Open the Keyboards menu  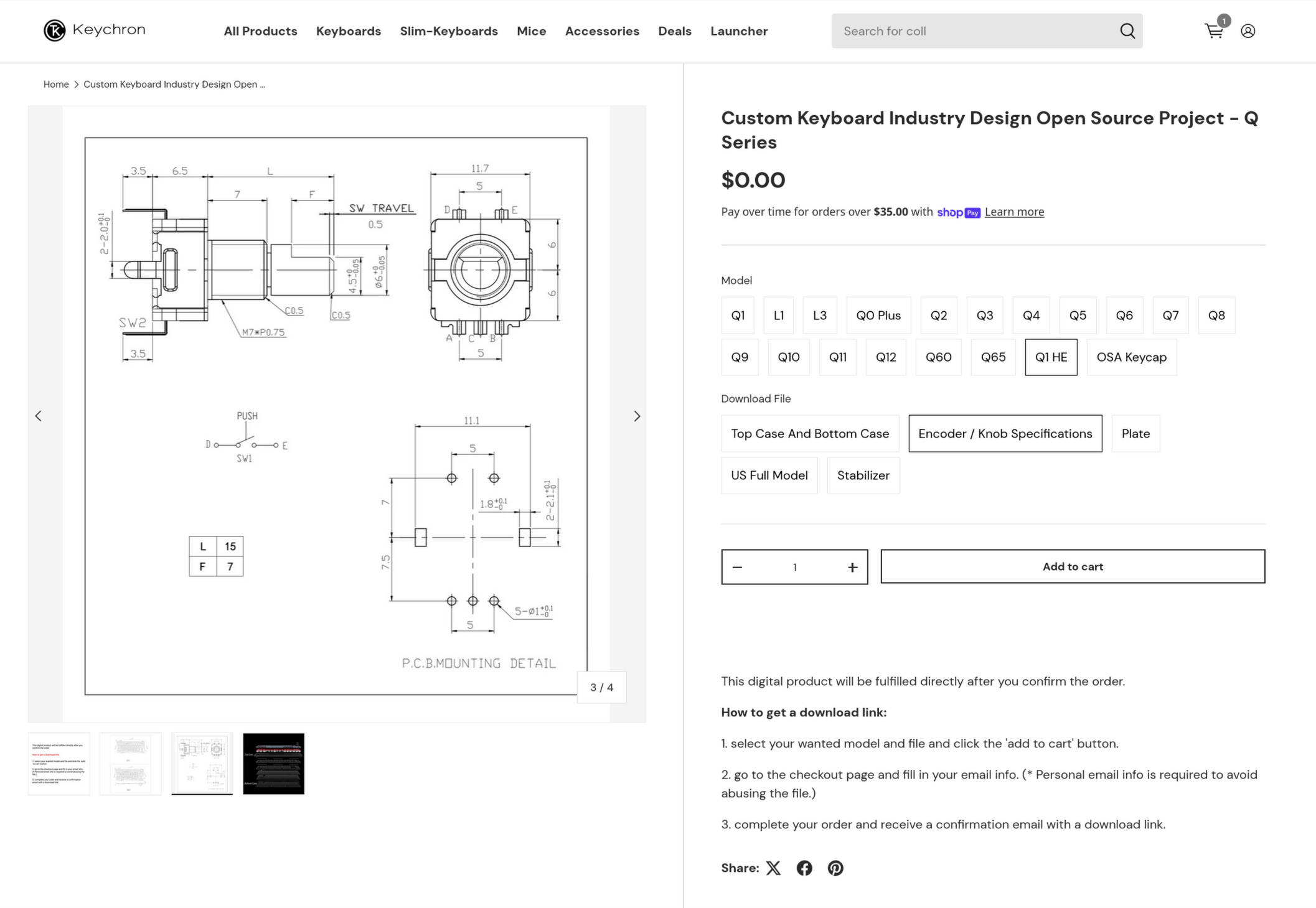tap(349, 30)
